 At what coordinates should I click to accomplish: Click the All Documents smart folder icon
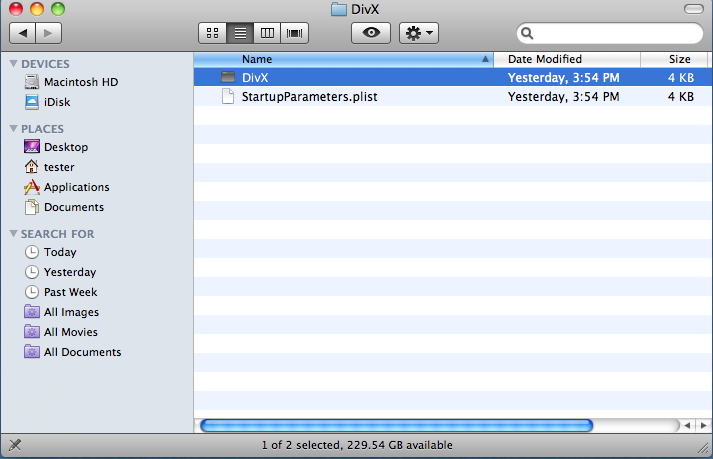coord(32,352)
